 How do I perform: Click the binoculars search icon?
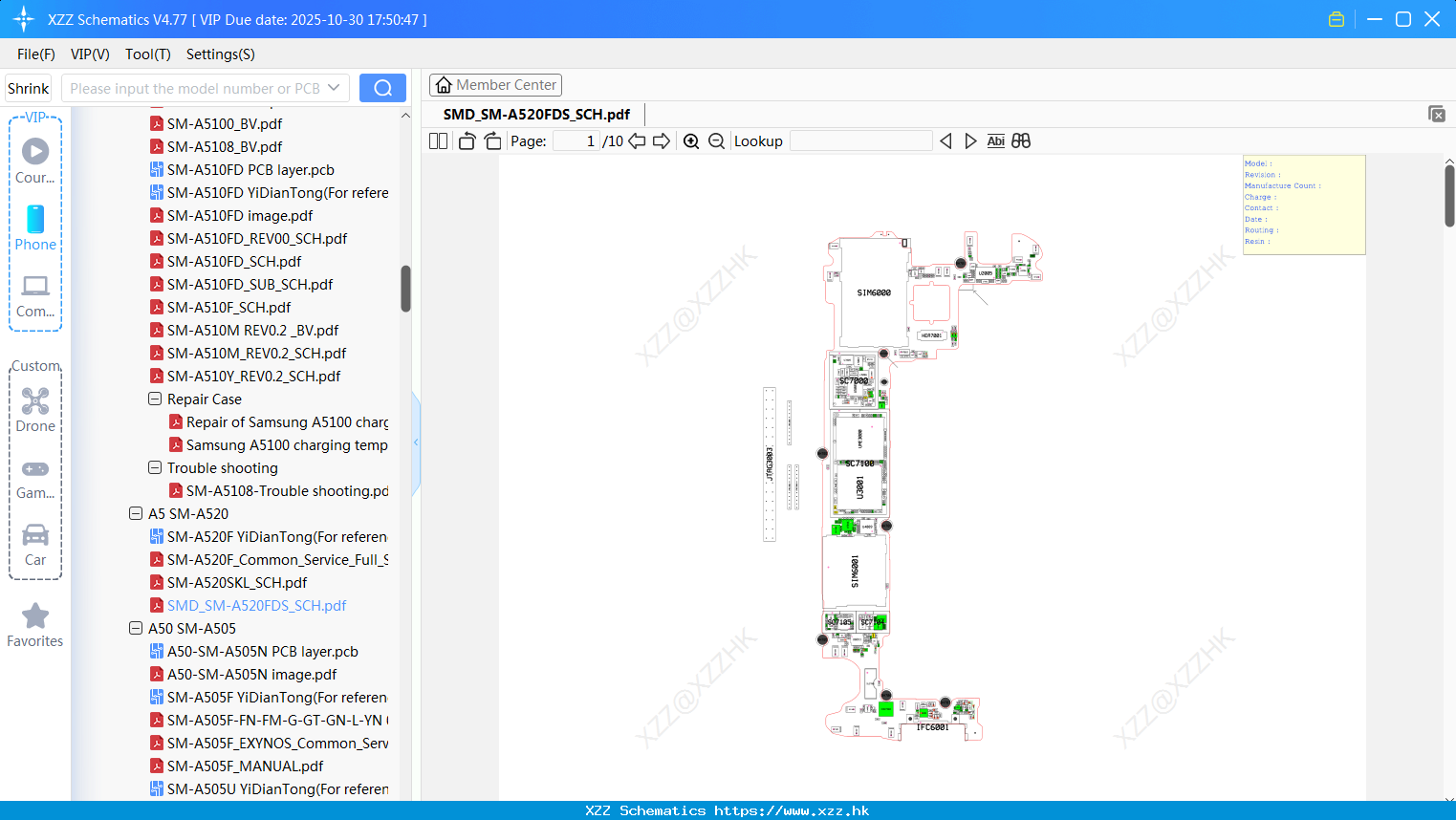[1021, 140]
